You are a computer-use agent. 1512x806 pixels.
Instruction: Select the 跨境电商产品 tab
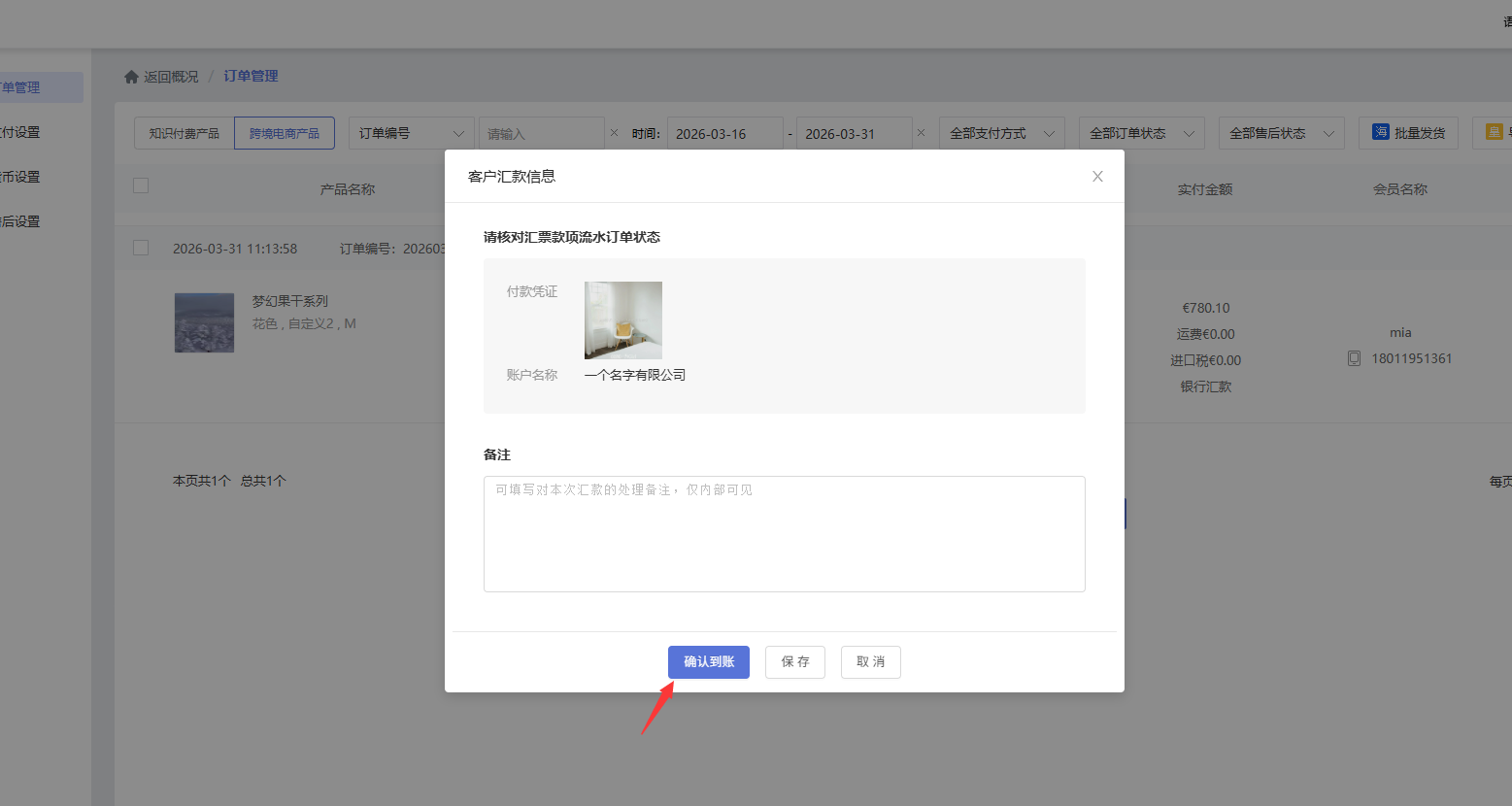click(x=284, y=133)
